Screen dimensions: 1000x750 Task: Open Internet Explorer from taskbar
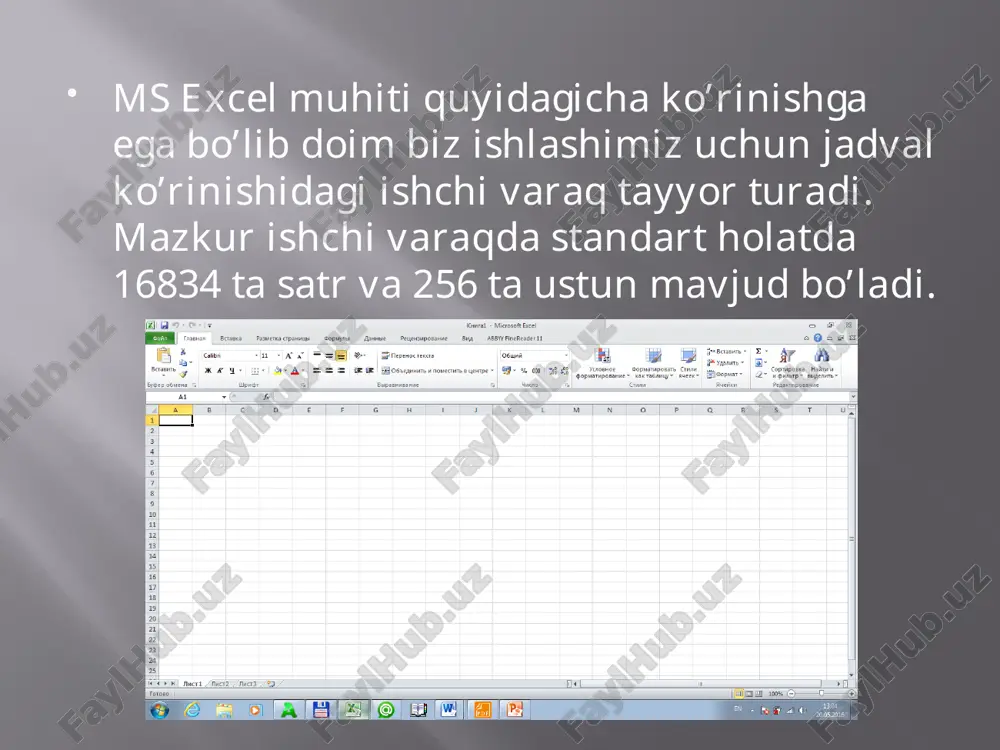[x=192, y=710]
